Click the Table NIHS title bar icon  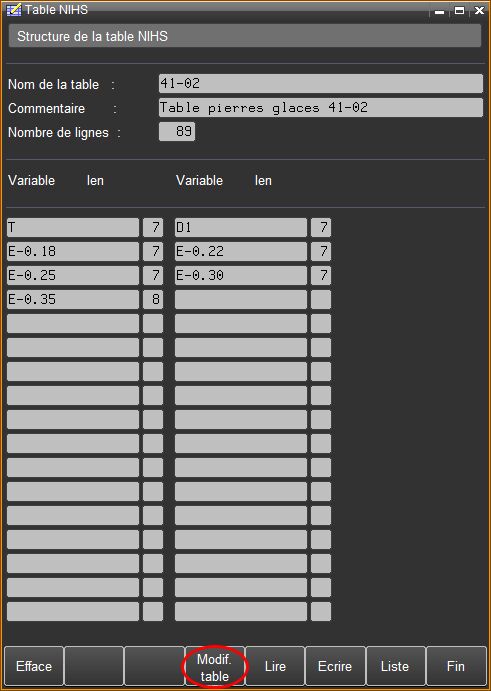(x=14, y=9)
